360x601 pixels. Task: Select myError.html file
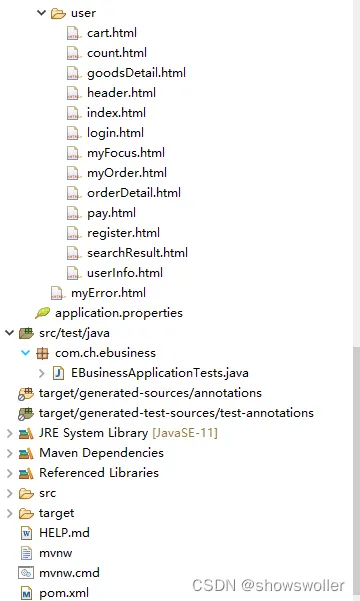(108, 293)
